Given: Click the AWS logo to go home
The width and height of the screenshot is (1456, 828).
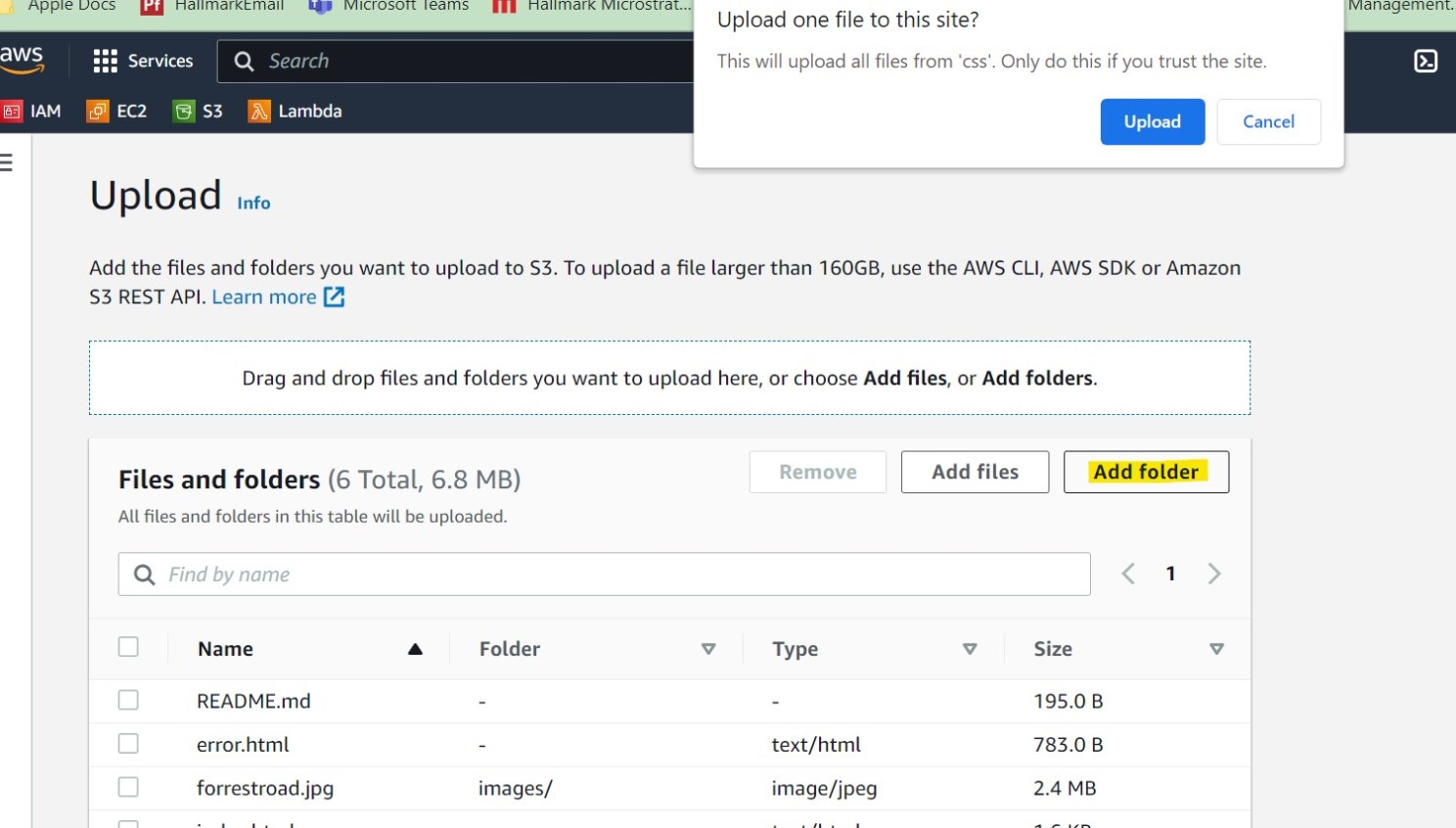Looking at the screenshot, I should 23,59.
